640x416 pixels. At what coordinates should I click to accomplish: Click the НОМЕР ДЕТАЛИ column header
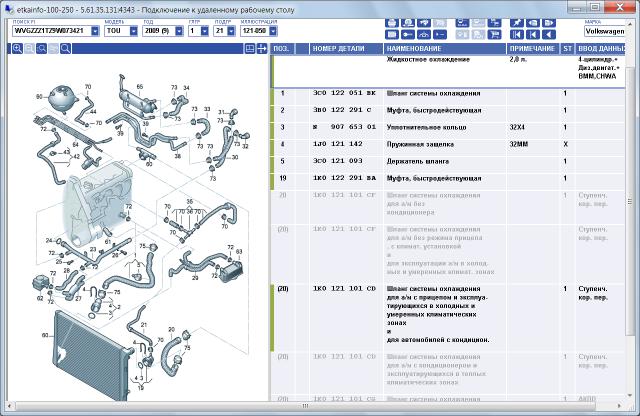[x=346, y=49]
